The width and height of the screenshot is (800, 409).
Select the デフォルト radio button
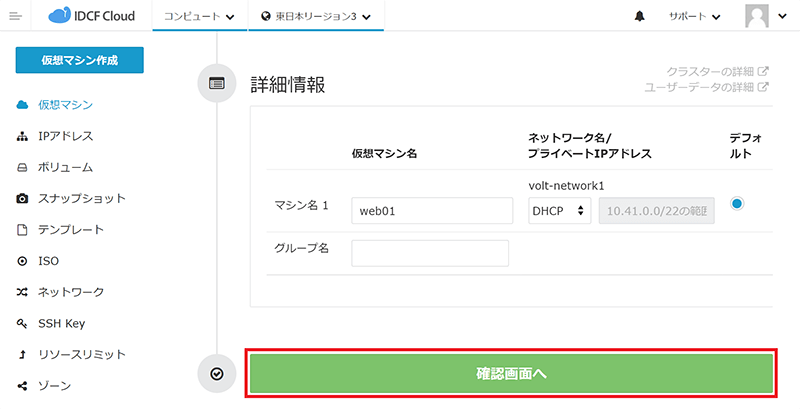pos(737,204)
